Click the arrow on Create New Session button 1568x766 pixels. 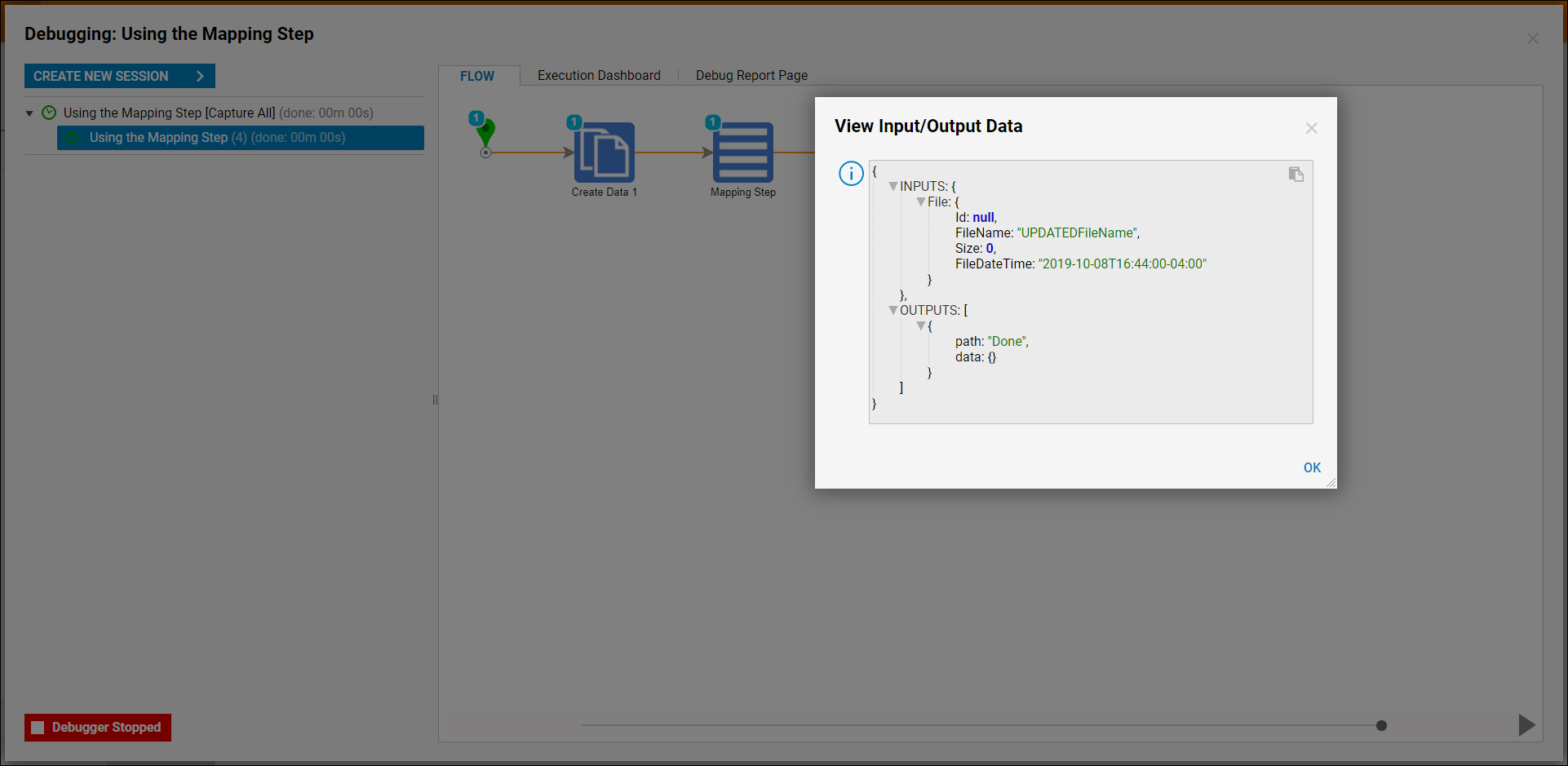pyautogui.click(x=200, y=76)
